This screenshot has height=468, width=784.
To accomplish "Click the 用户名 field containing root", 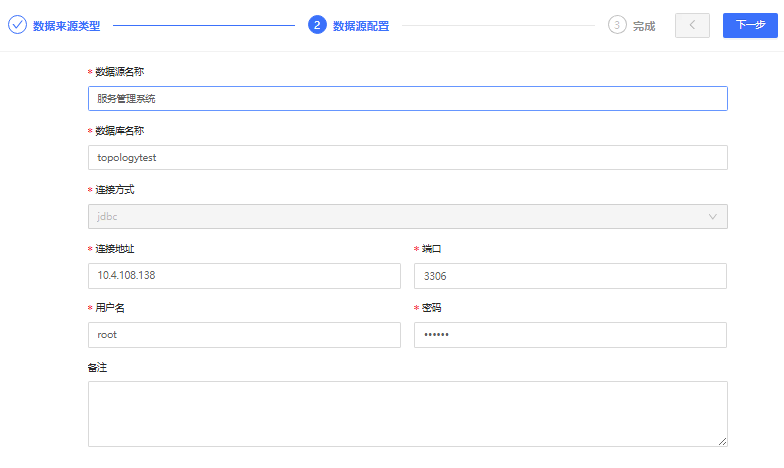I will coord(244,335).
